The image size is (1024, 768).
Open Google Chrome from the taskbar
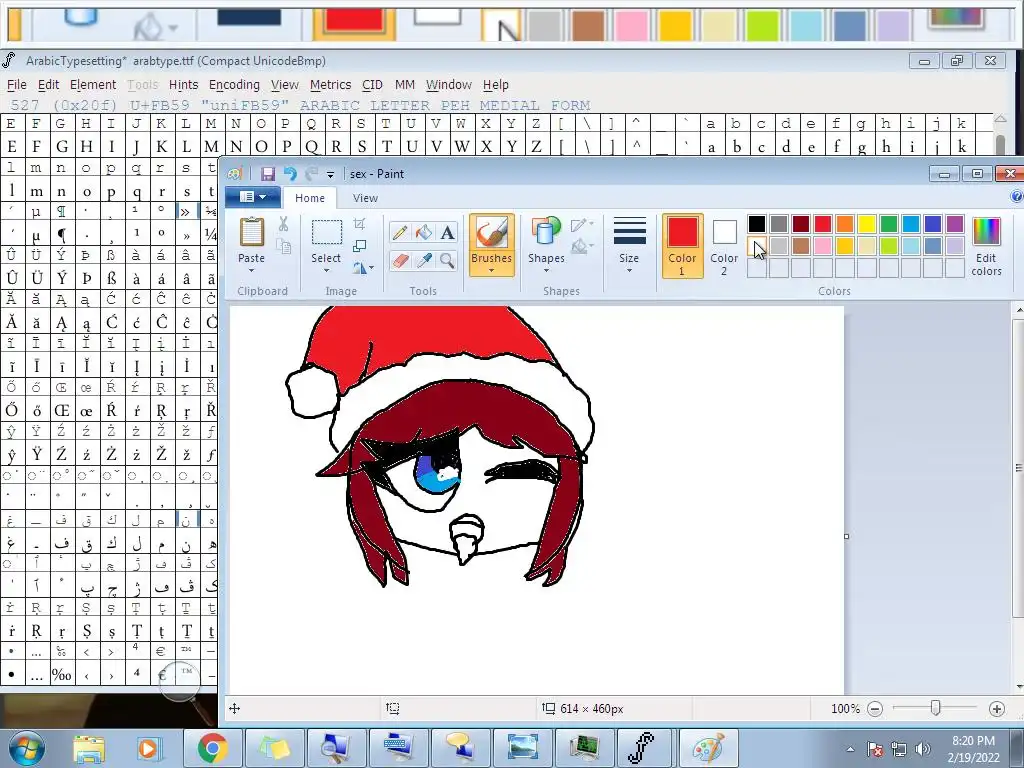click(x=212, y=748)
